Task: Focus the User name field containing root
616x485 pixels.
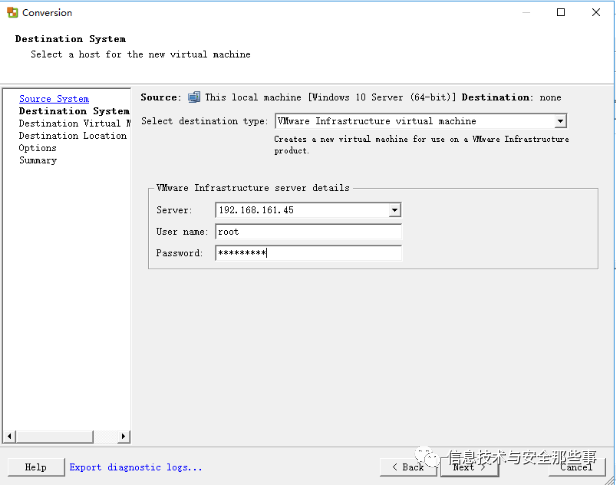Action: (x=308, y=232)
